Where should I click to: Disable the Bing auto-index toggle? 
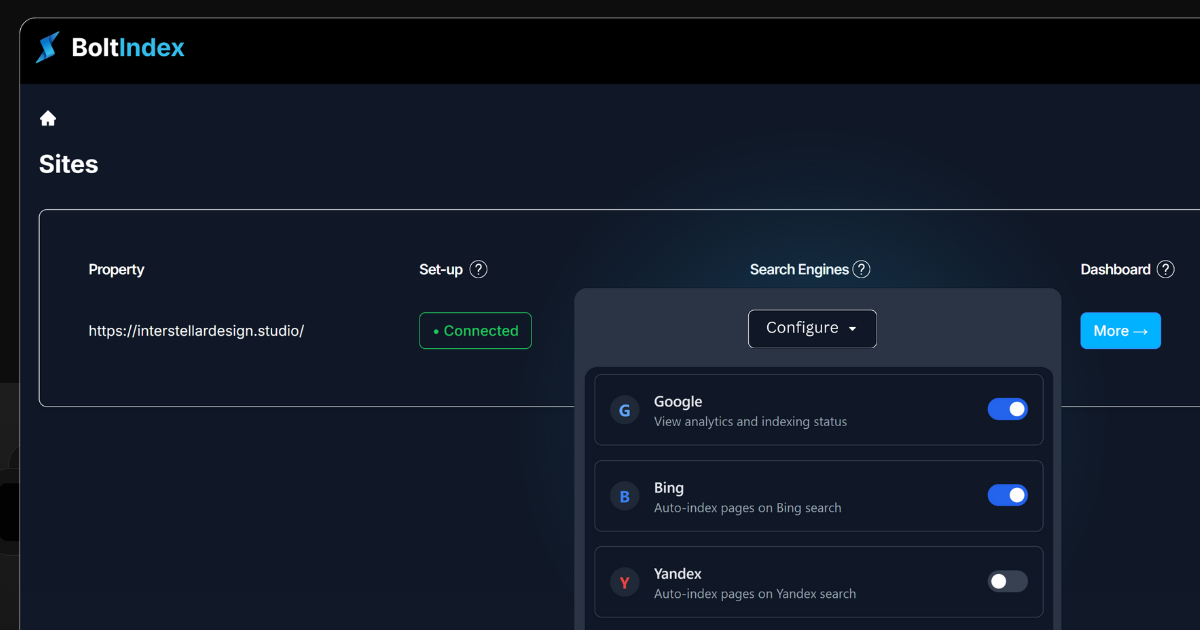1008,495
